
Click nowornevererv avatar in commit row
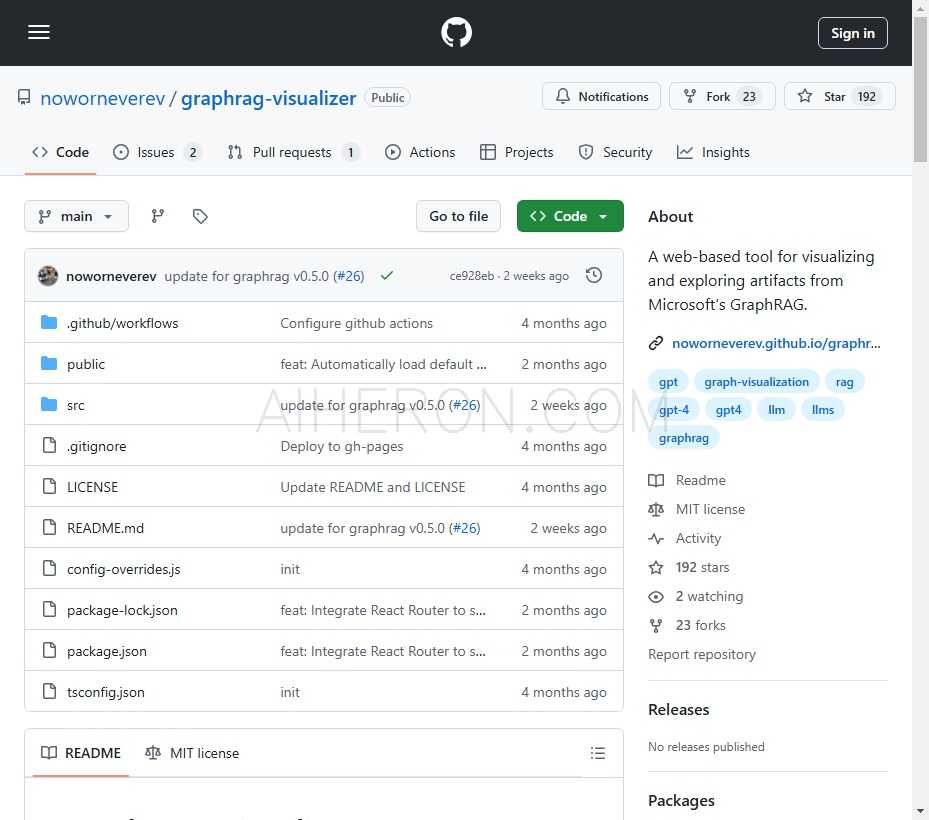click(48, 276)
